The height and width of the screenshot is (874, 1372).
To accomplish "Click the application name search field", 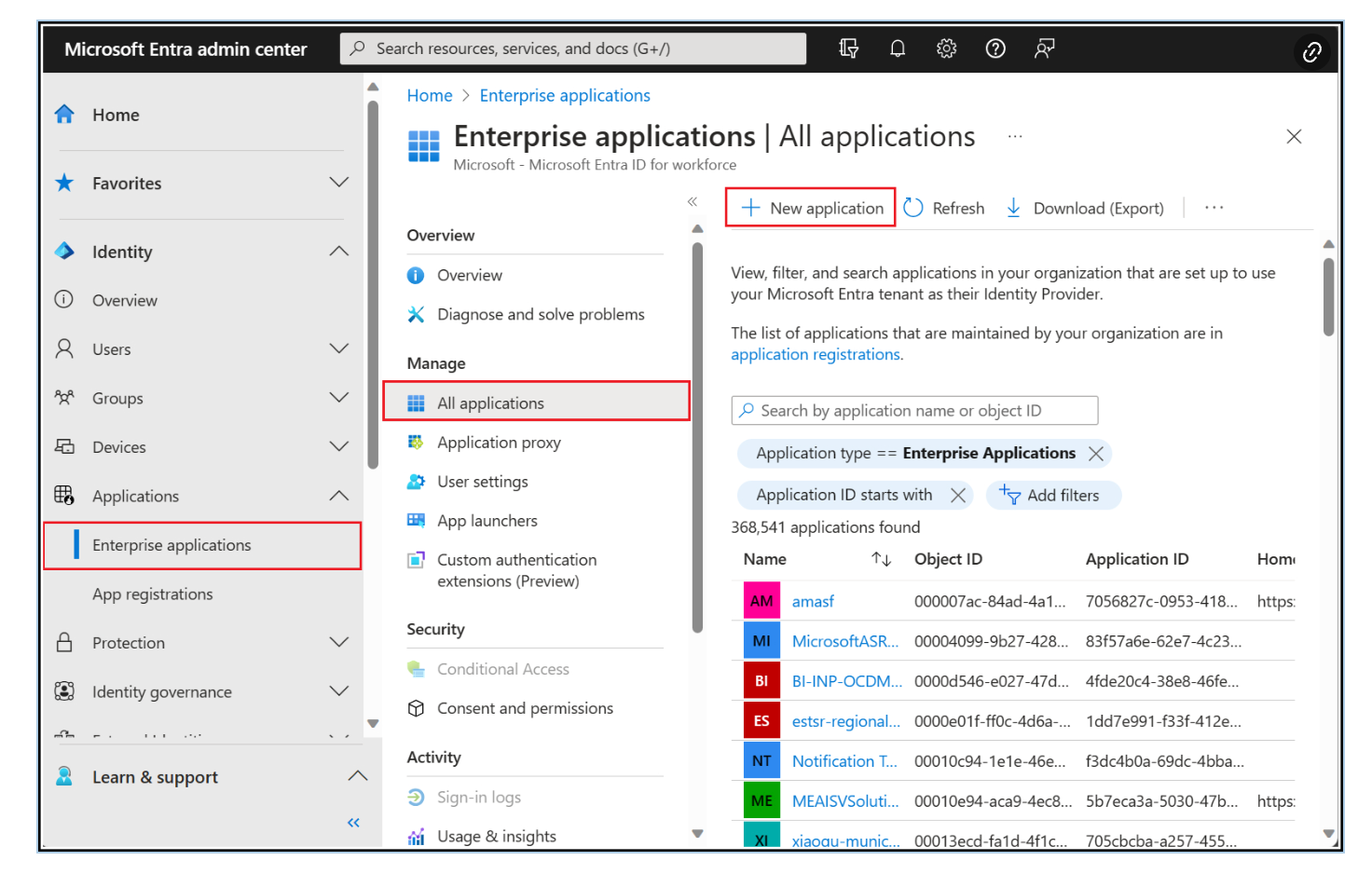I will pyautogui.click(x=914, y=410).
